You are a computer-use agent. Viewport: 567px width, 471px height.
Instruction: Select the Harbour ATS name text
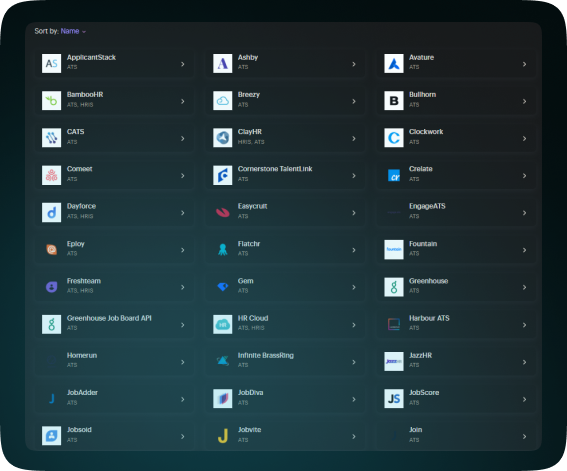(429, 318)
